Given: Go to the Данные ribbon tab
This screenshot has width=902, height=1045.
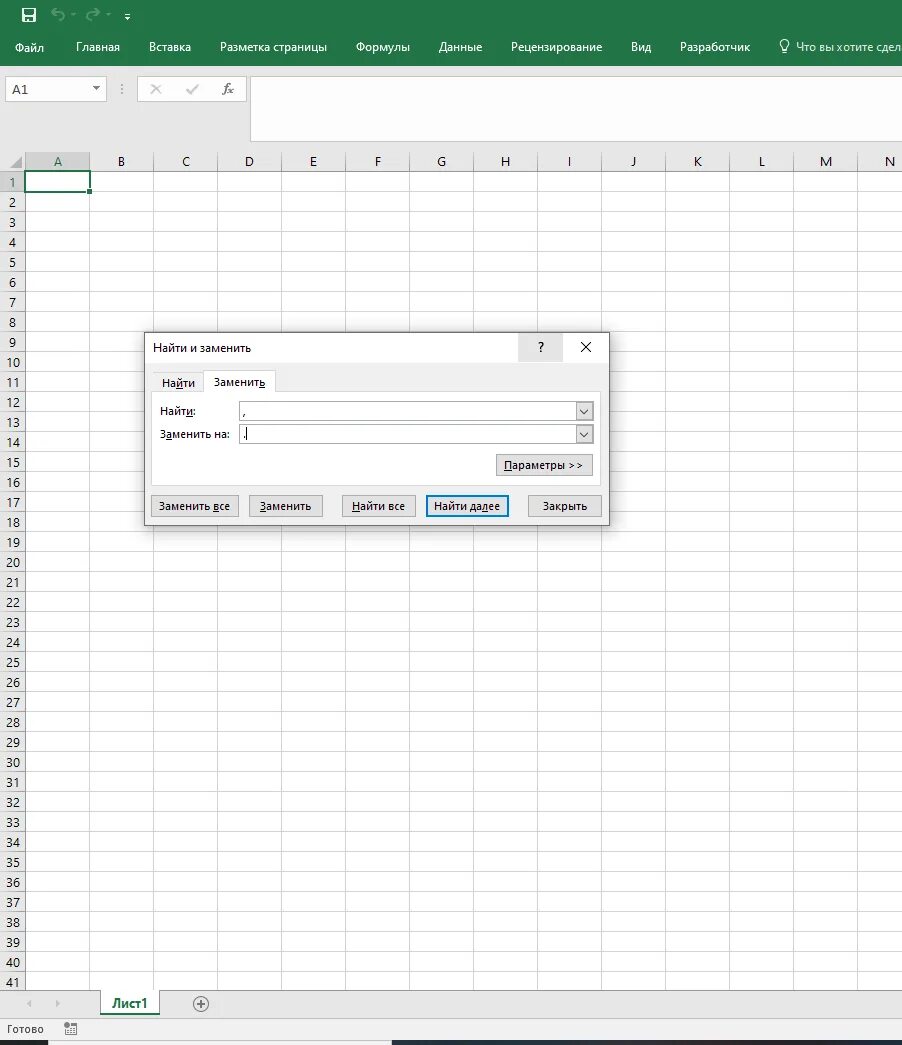Looking at the screenshot, I should pos(461,47).
